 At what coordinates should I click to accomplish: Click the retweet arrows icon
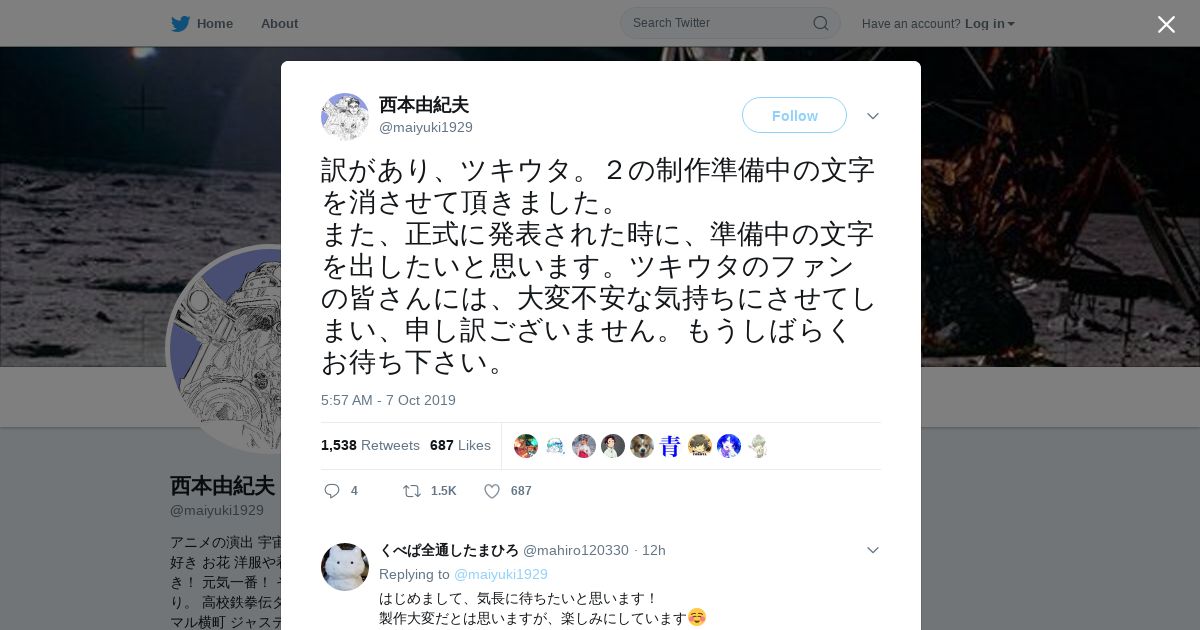(x=411, y=490)
